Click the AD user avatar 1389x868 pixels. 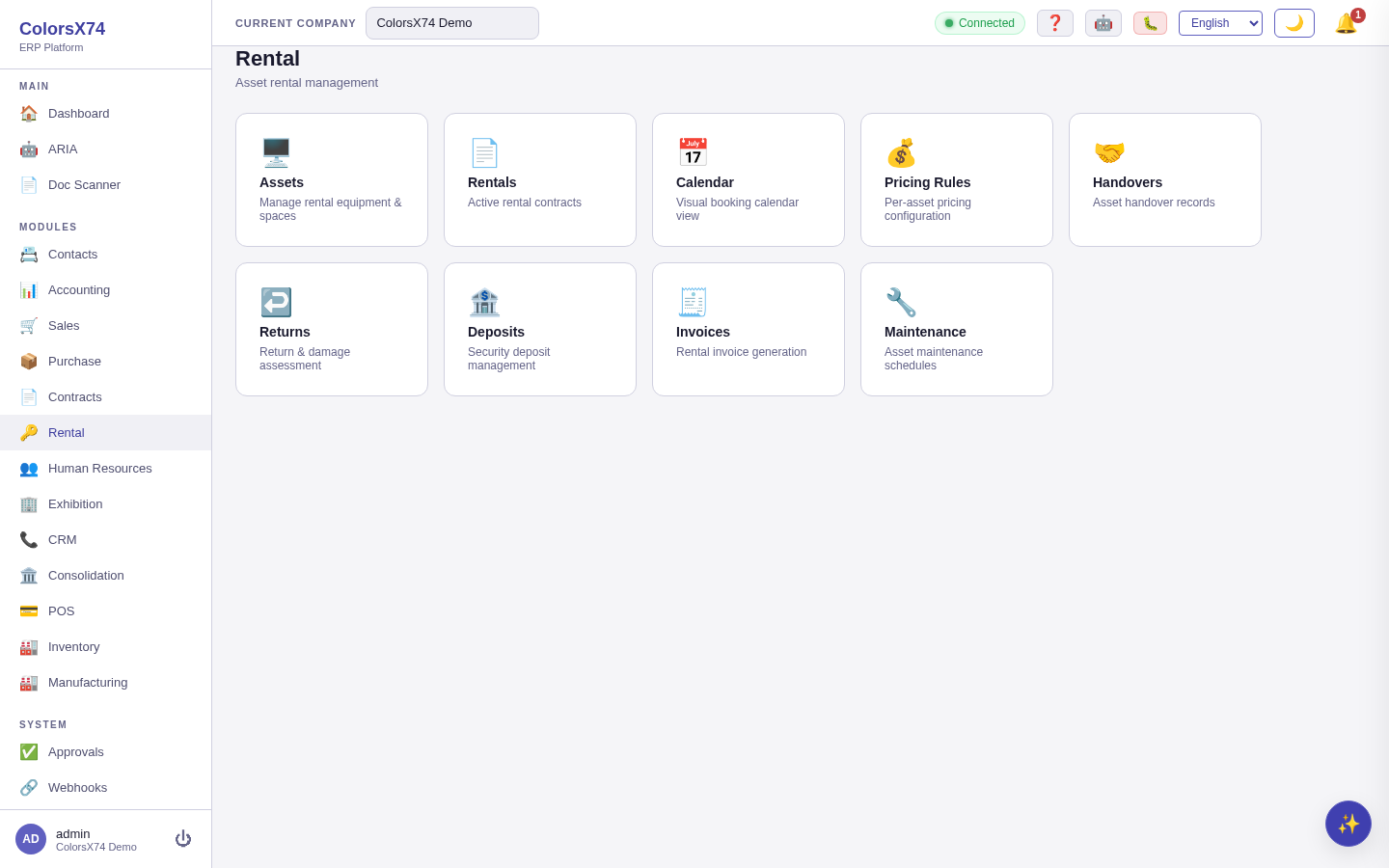(x=31, y=839)
